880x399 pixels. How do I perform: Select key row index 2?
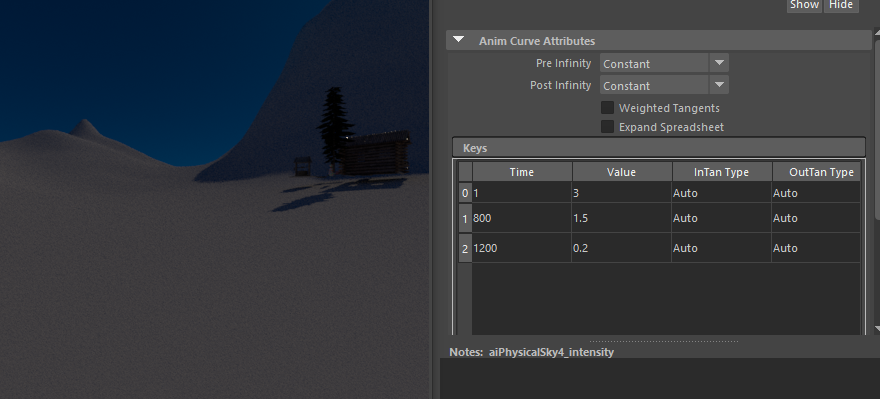[x=465, y=248]
